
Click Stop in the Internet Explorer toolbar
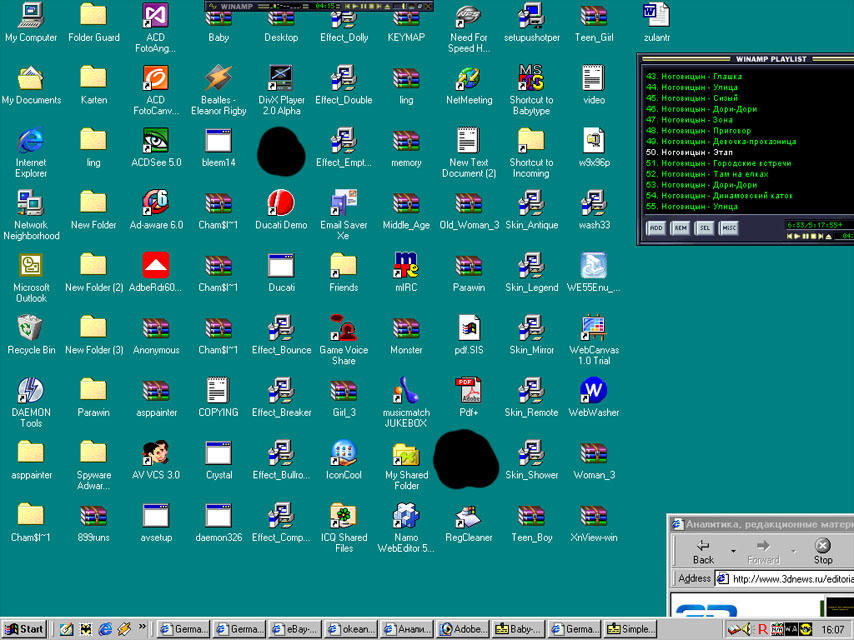click(x=822, y=551)
